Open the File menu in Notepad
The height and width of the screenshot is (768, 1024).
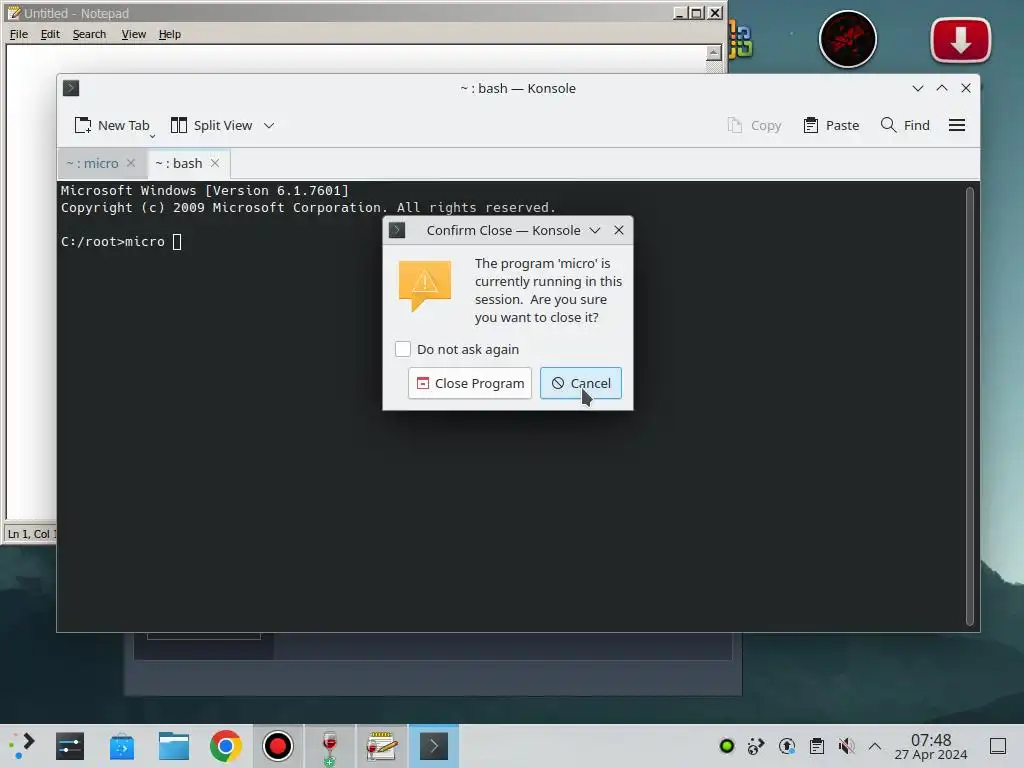(19, 34)
